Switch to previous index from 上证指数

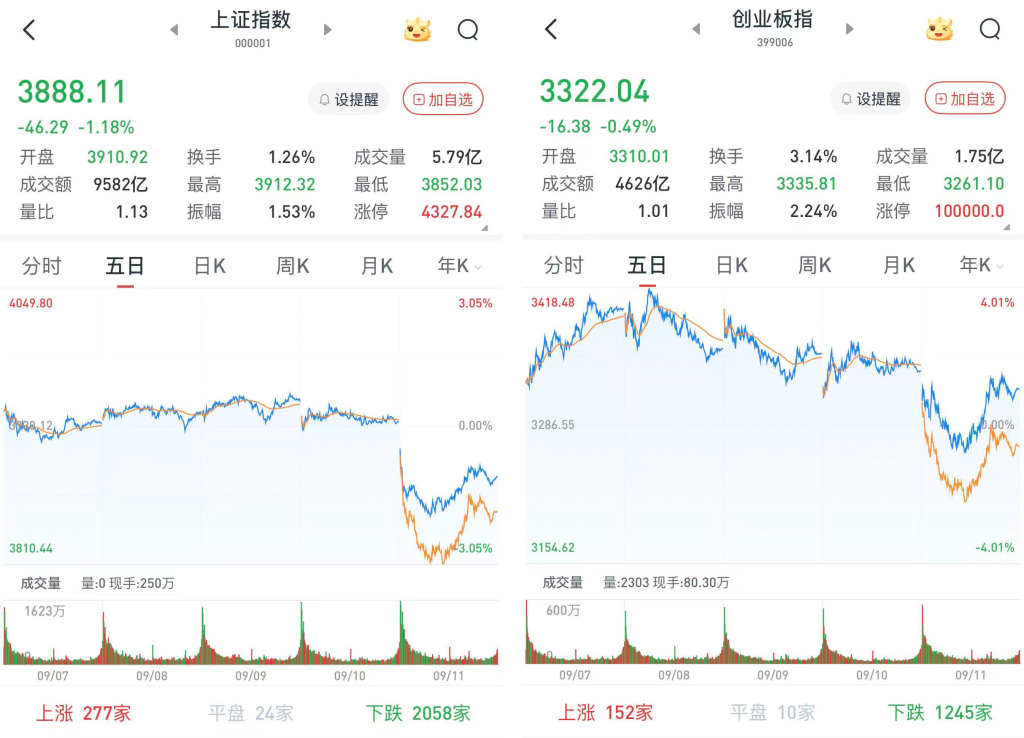pyautogui.click(x=174, y=29)
